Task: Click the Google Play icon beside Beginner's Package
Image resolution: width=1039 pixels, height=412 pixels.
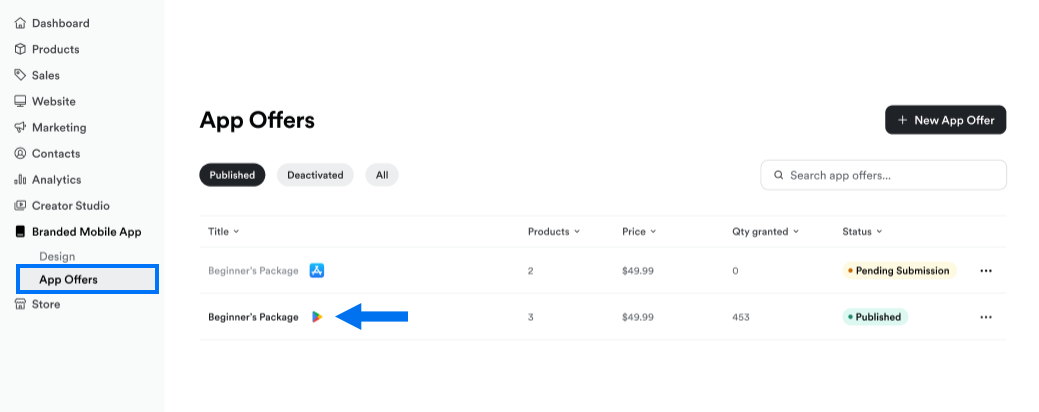Action: pyautogui.click(x=317, y=317)
